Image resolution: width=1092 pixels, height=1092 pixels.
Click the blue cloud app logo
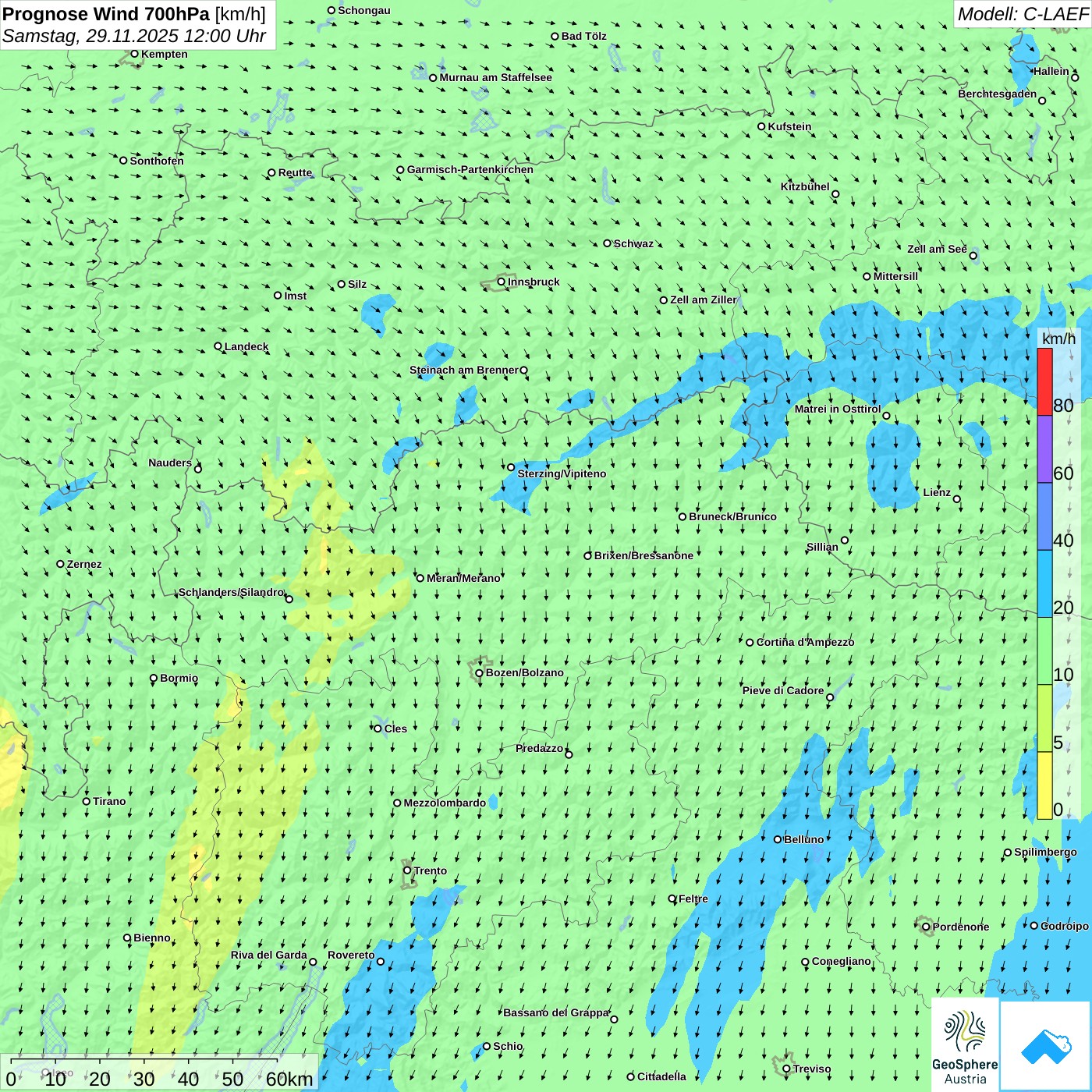[x=1046, y=1047]
